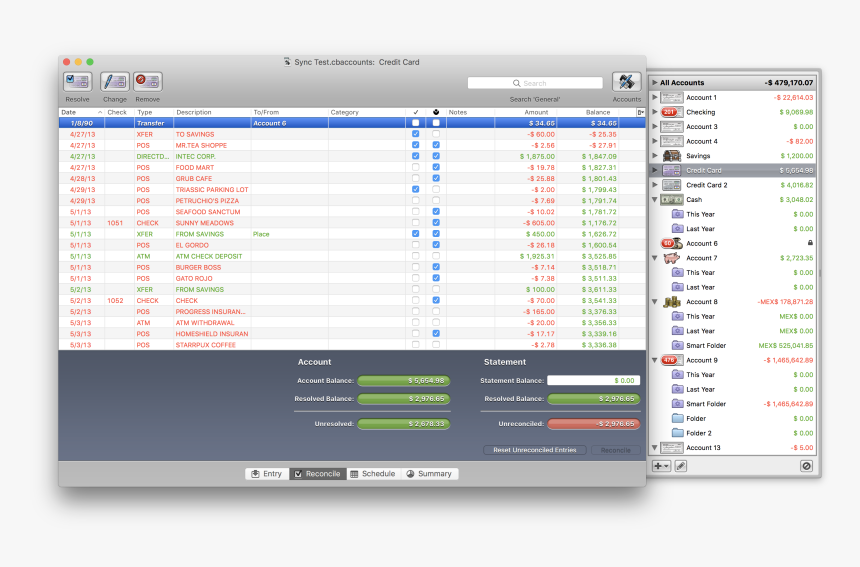
Task: Toggle first checkbox for TRIASSIC PARKING LOT row
Action: point(415,189)
